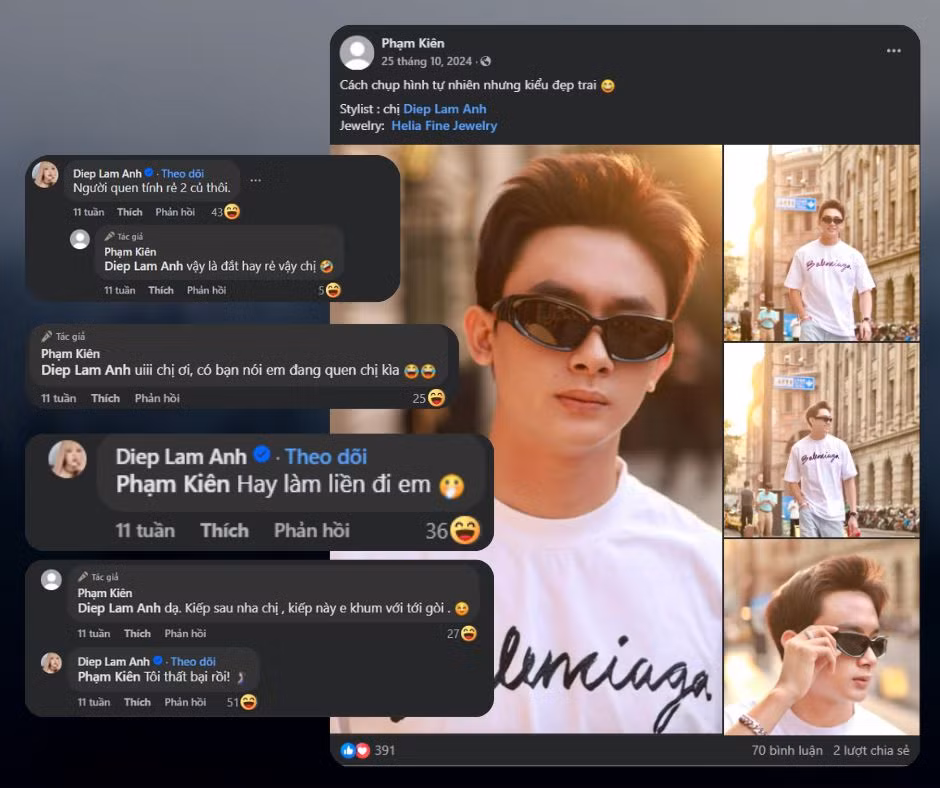The width and height of the screenshot is (940, 788).
Task: Open Diep Lam Anh stylist tag in caption
Action: 444,109
